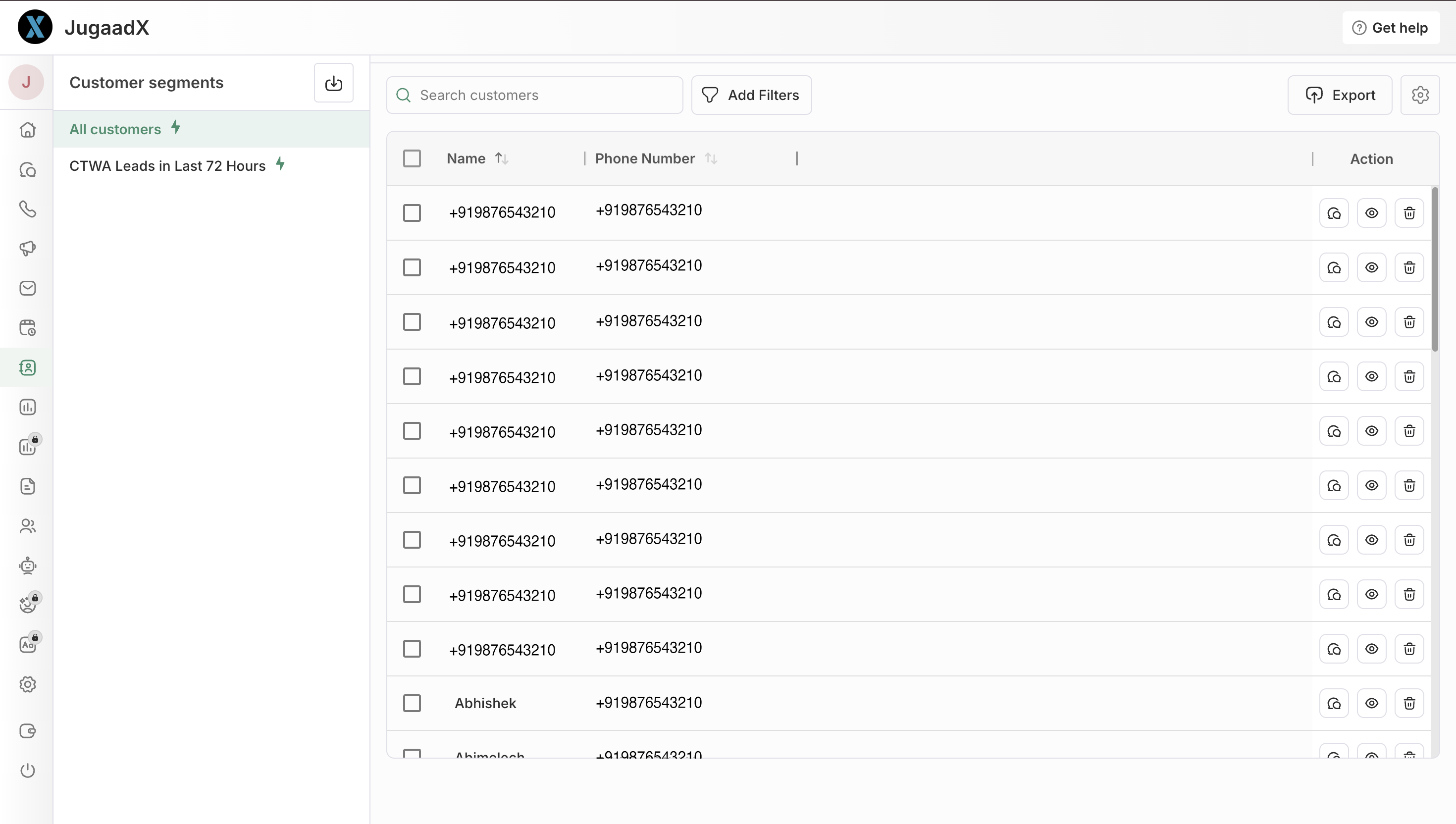1456x824 pixels.
Task: Click the phone calls sidebar icon
Action: coord(27,209)
